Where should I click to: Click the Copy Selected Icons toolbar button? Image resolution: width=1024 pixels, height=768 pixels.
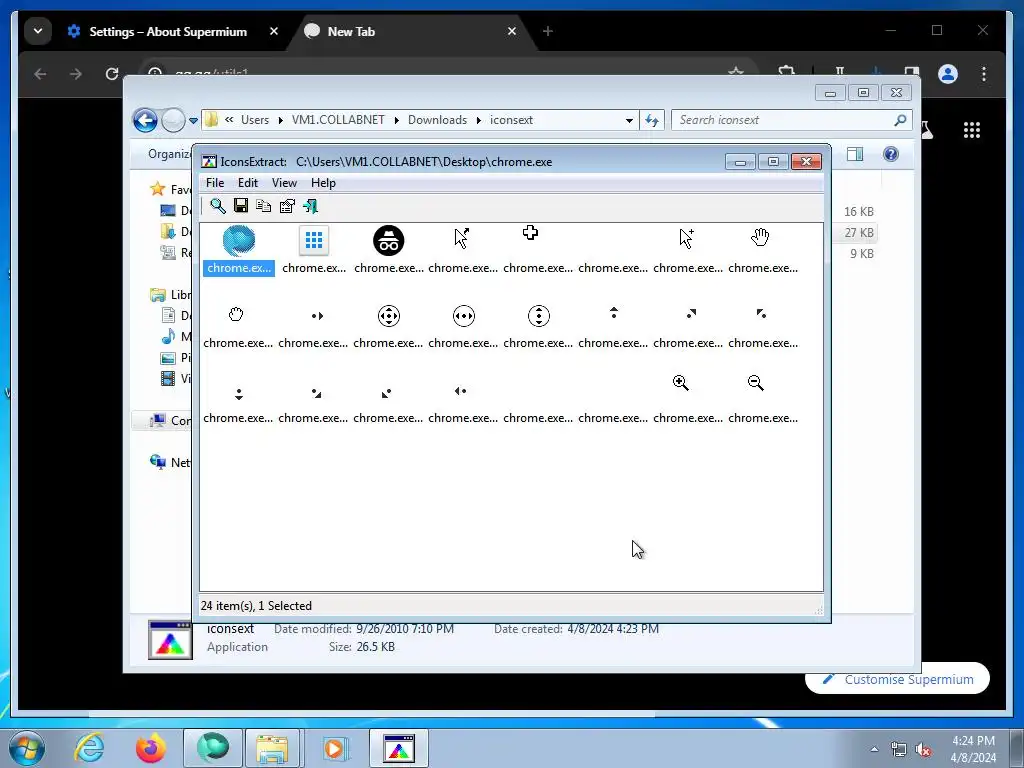(x=264, y=206)
